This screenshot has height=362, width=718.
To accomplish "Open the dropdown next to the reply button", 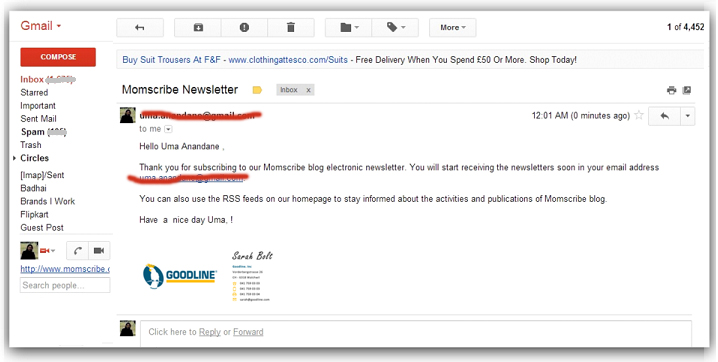I will pos(687,116).
